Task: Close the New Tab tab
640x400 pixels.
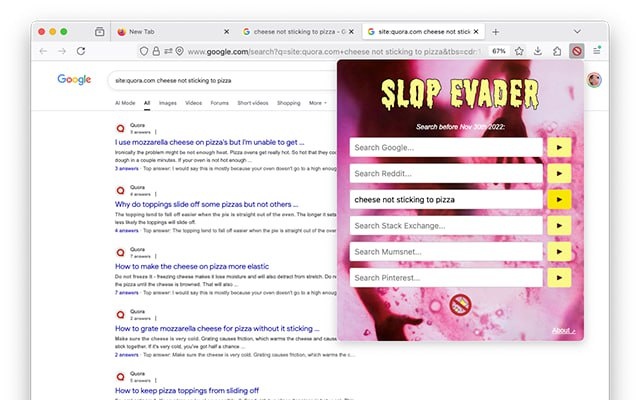Action: (x=227, y=31)
